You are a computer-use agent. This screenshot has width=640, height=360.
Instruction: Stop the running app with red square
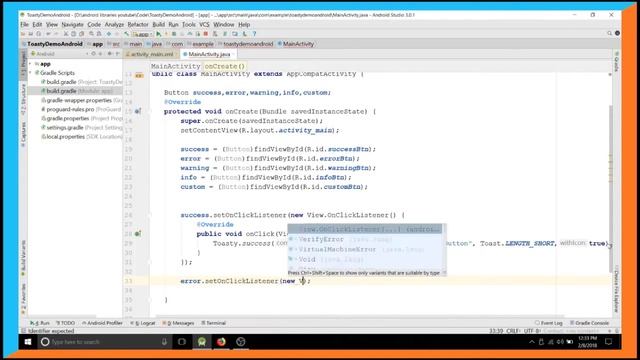point(206,34)
